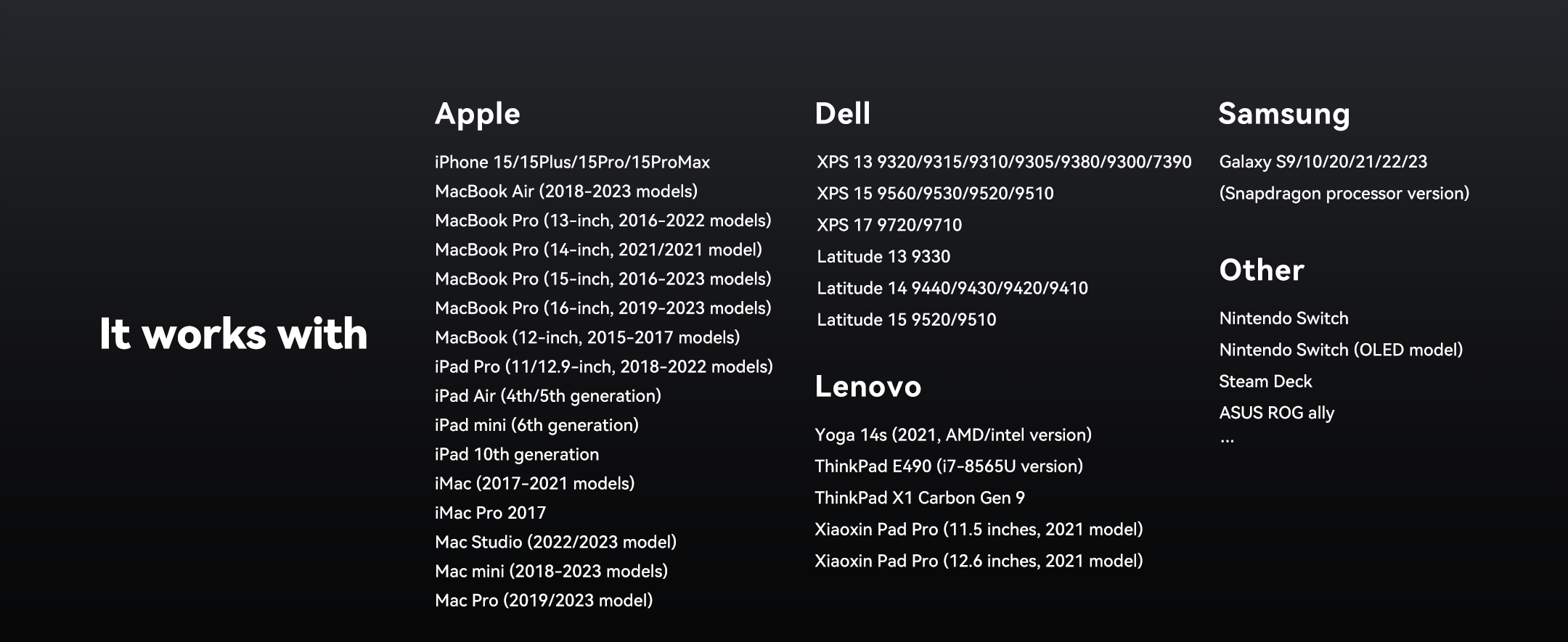Image resolution: width=1568 pixels, height=642 pixels.
Task: Click MacBook Air (2018-2023 models) entry
Action: [x=565, y=192]
